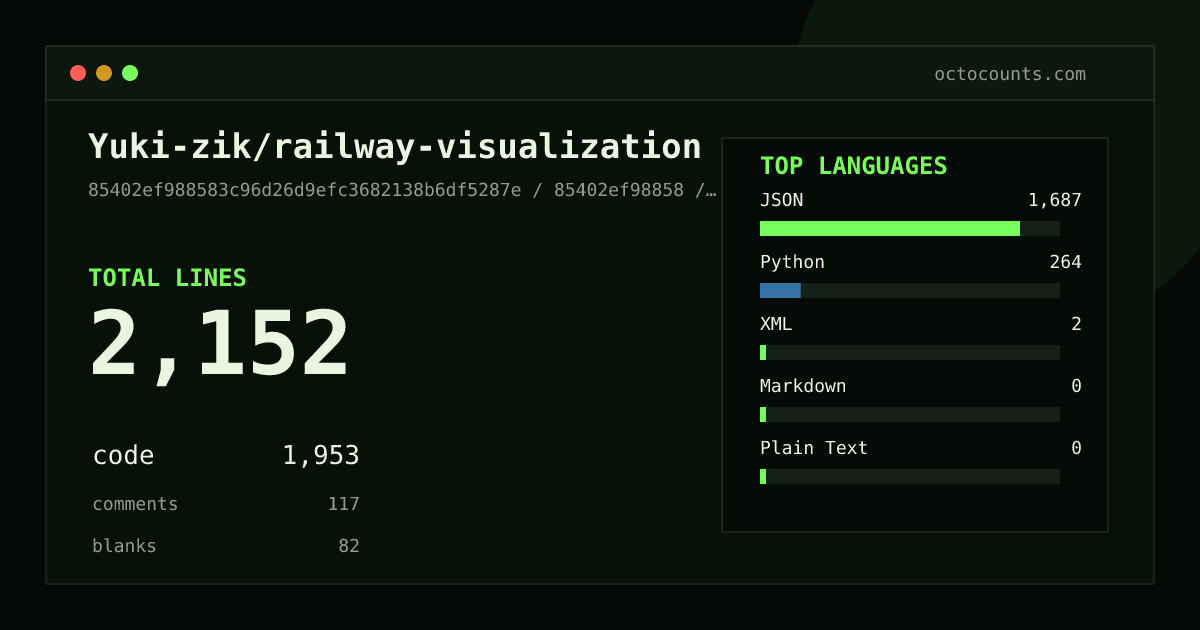The height and width of the screenshot is (630, 1200).
Task: Click the code row label
Action: click(x=123, y=456)
